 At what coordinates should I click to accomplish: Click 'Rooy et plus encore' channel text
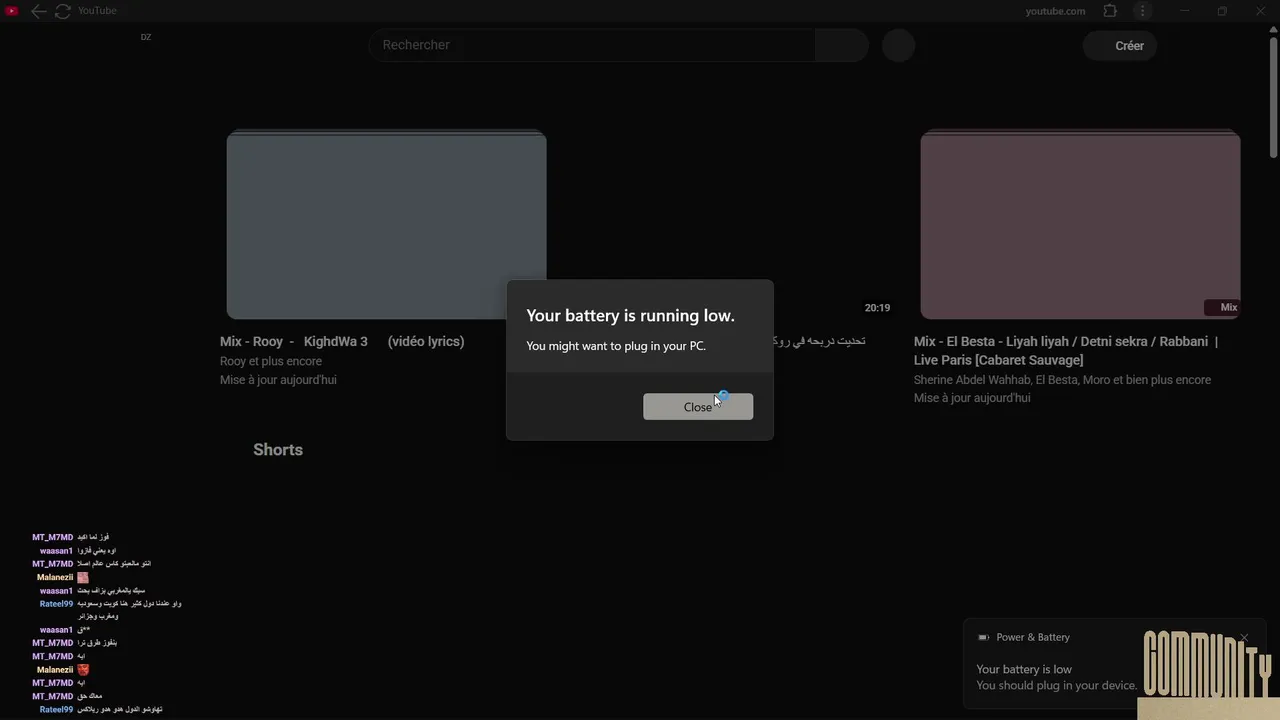pyautogui.click(x=271, y=361)
